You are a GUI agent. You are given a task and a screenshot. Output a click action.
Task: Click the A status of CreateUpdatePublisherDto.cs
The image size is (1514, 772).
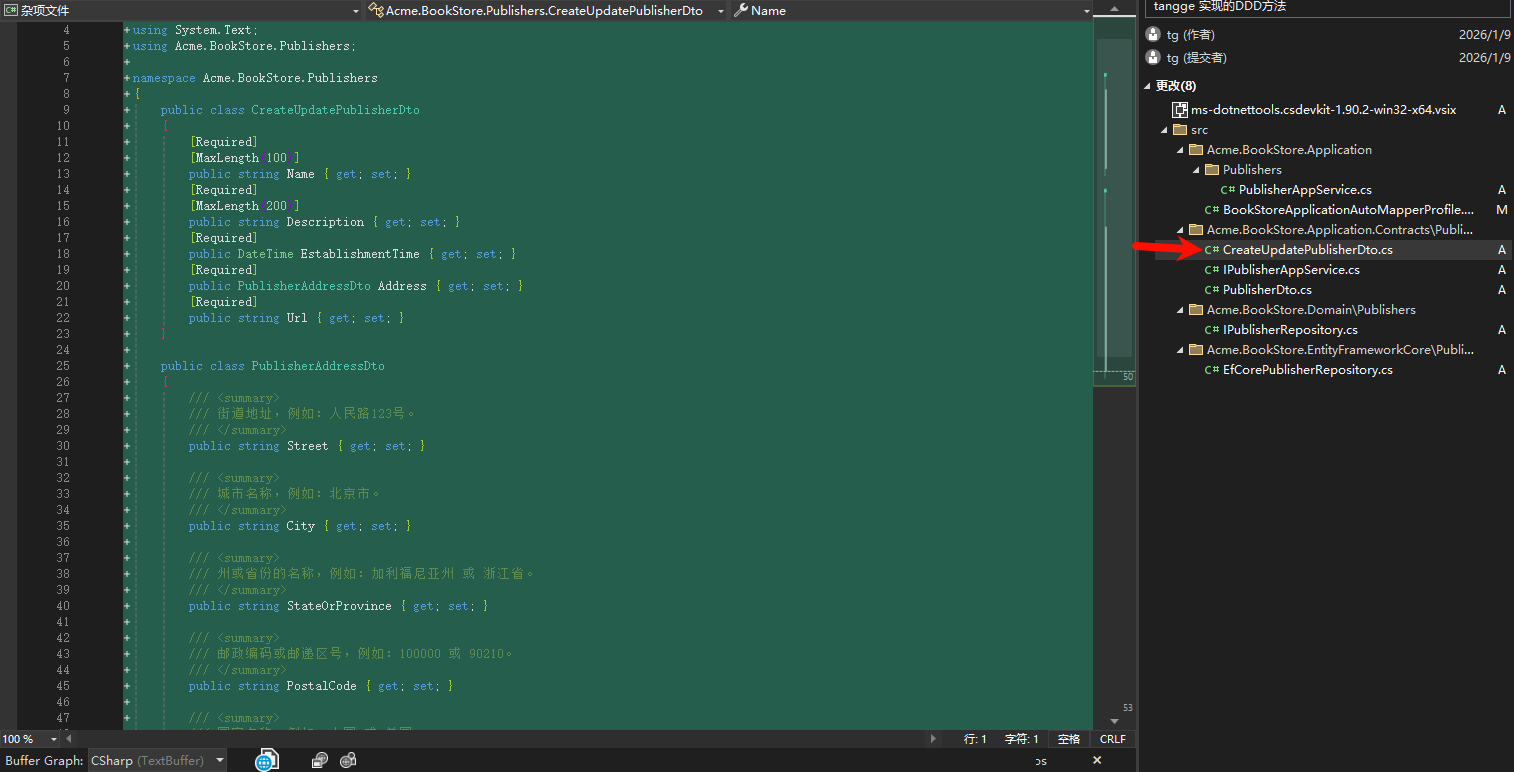pyautogui.click(x=1502, y=250)
